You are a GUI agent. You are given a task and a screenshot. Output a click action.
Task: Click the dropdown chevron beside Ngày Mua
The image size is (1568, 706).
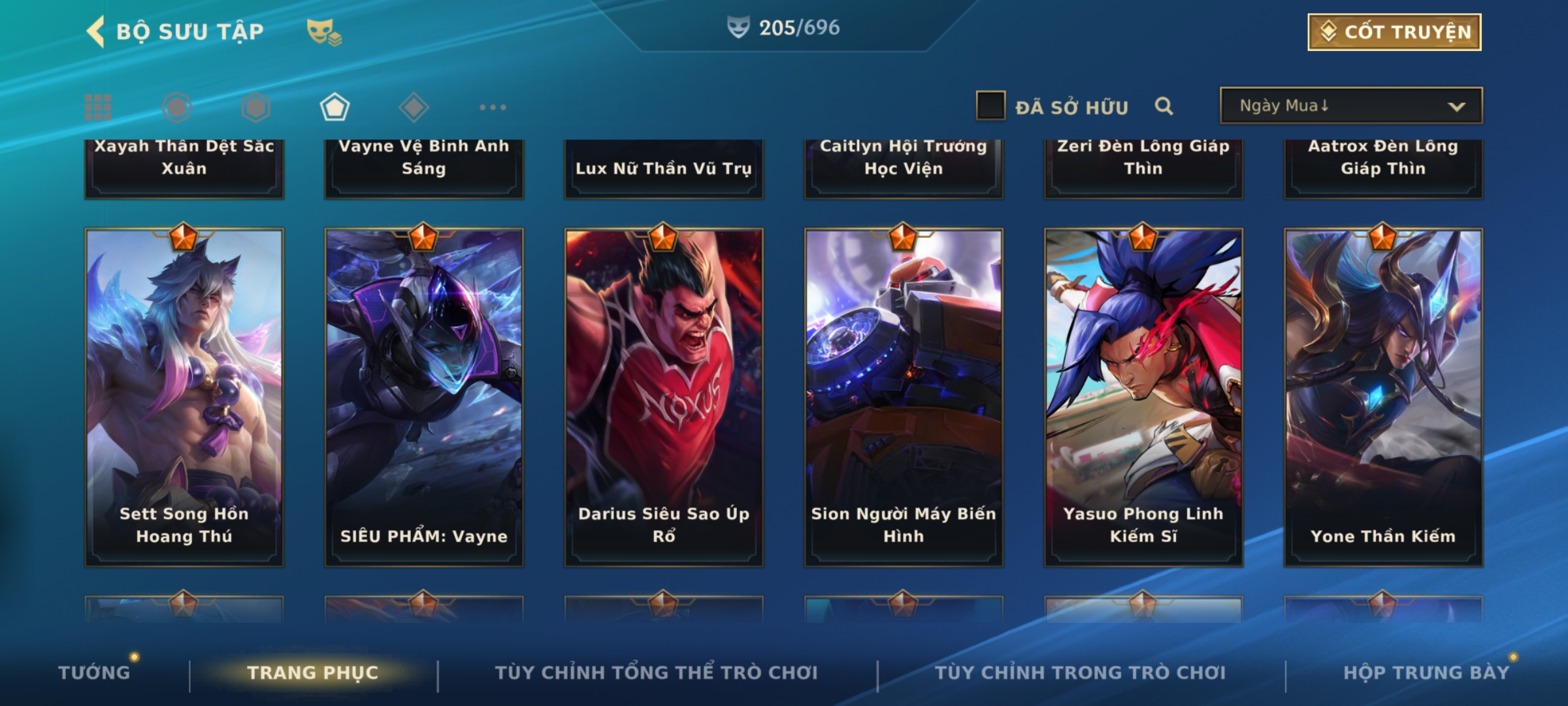[1456, 107]
